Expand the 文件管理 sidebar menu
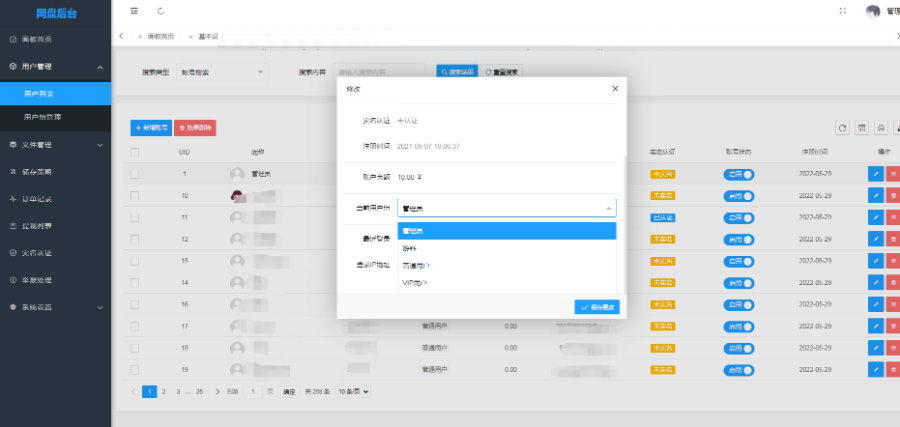Screen dimensions: 900x427 pos(56,145)
